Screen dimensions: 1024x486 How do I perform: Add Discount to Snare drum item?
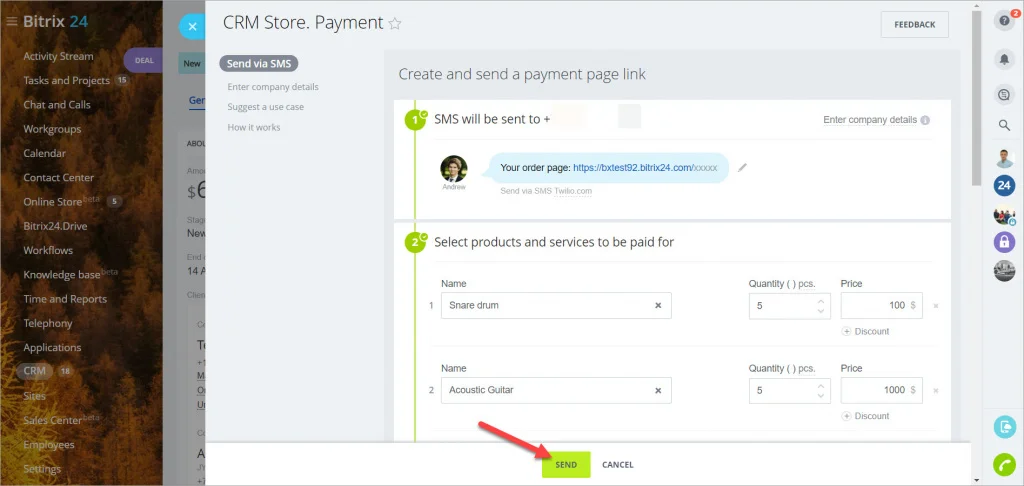(x=866, y=331)
